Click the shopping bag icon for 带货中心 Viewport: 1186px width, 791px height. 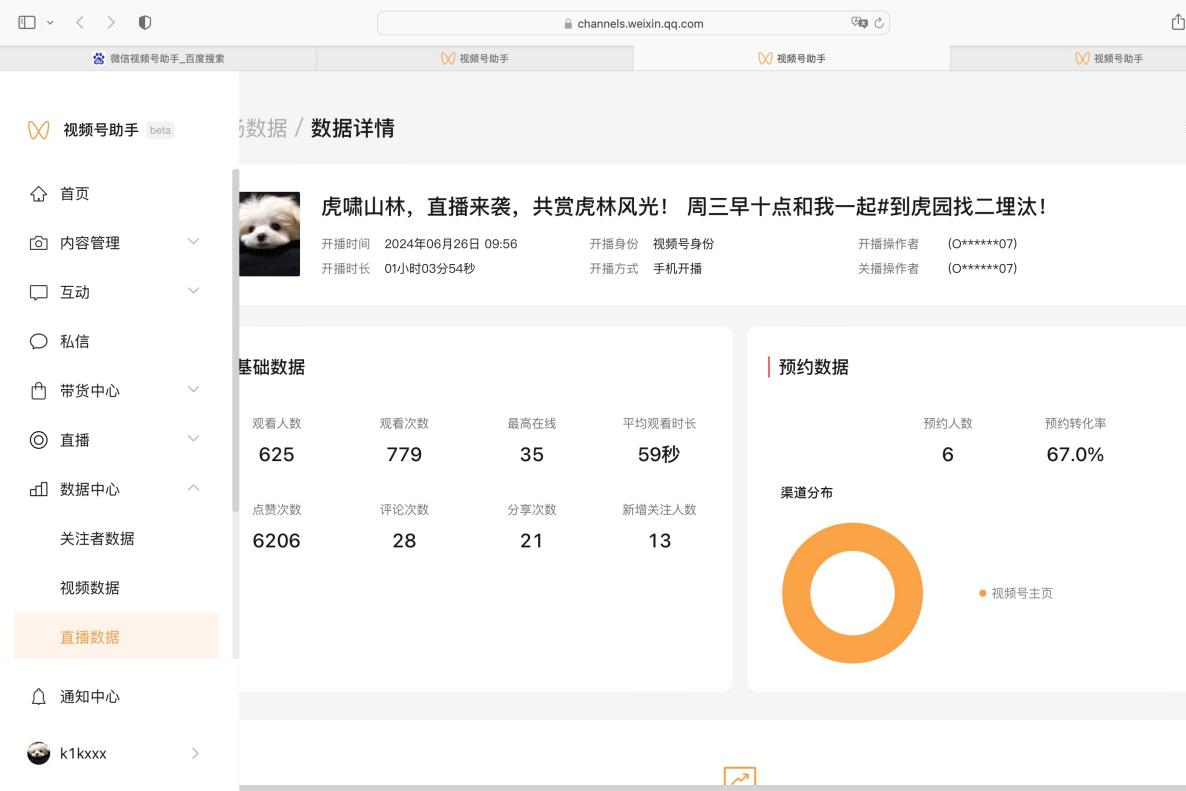tap(38, 391)
